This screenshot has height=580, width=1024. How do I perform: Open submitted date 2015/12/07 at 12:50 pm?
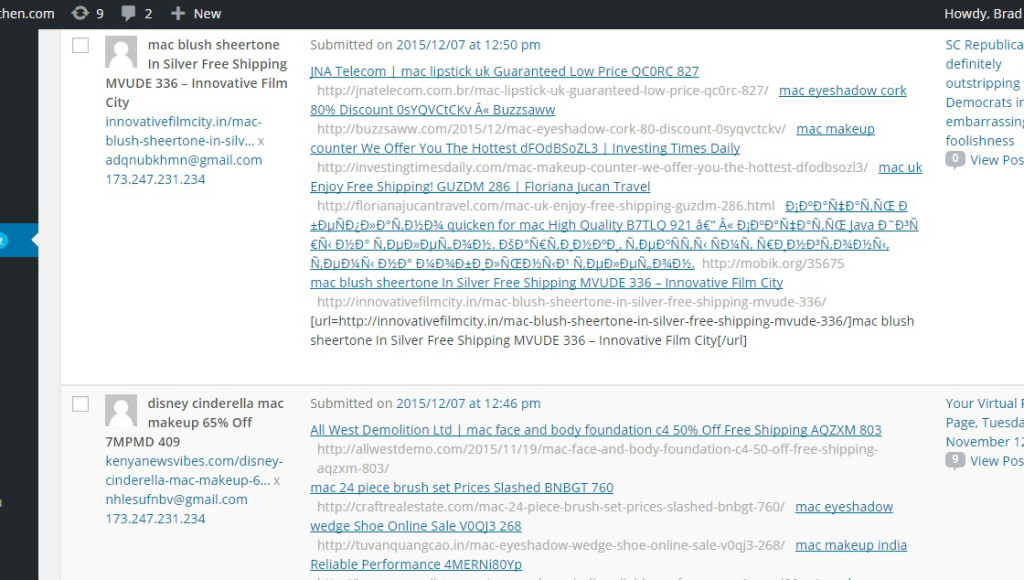(x=468, y=45)
